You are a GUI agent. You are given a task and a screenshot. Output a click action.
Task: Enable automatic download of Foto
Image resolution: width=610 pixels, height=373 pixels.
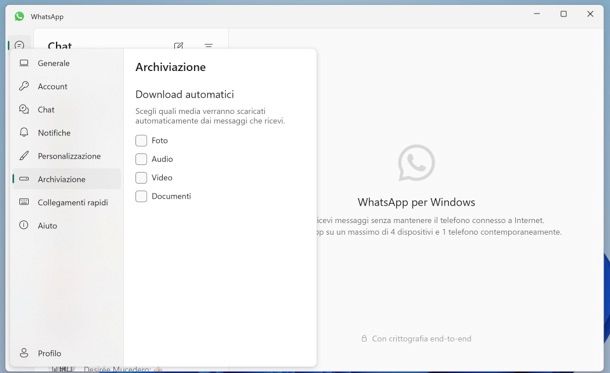tap(141, 140)
